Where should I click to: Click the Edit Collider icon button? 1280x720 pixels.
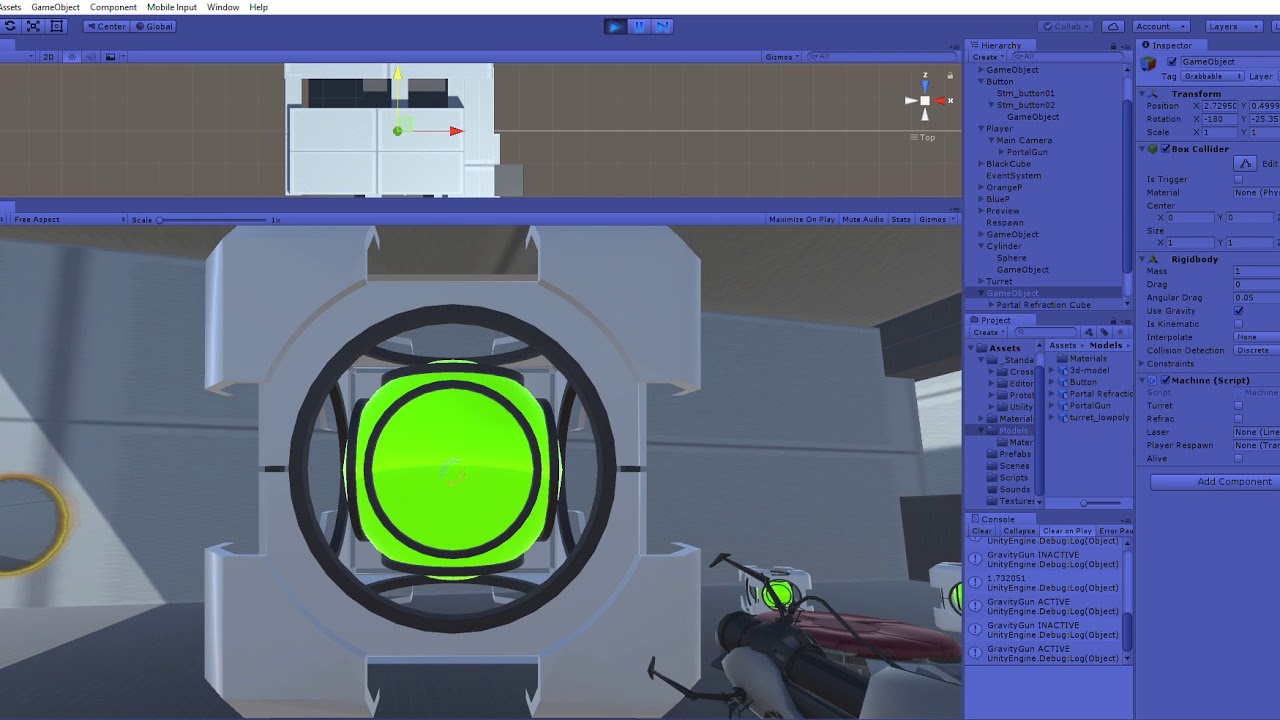[1245, 164]
